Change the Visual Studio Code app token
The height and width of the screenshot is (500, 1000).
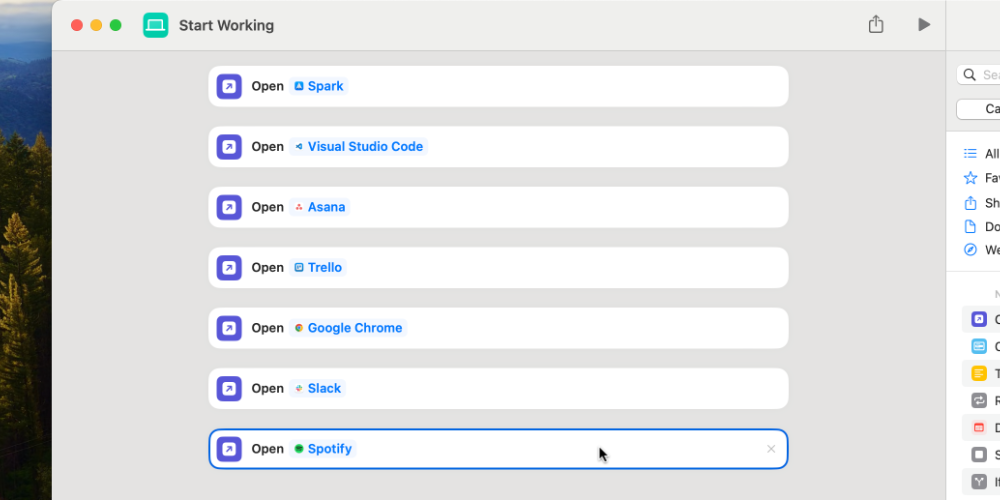358,147
